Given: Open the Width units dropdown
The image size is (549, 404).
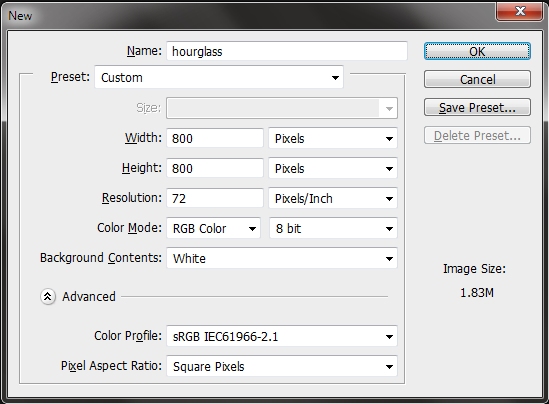Looking at the screenshot, I should [x=333, y=138].
